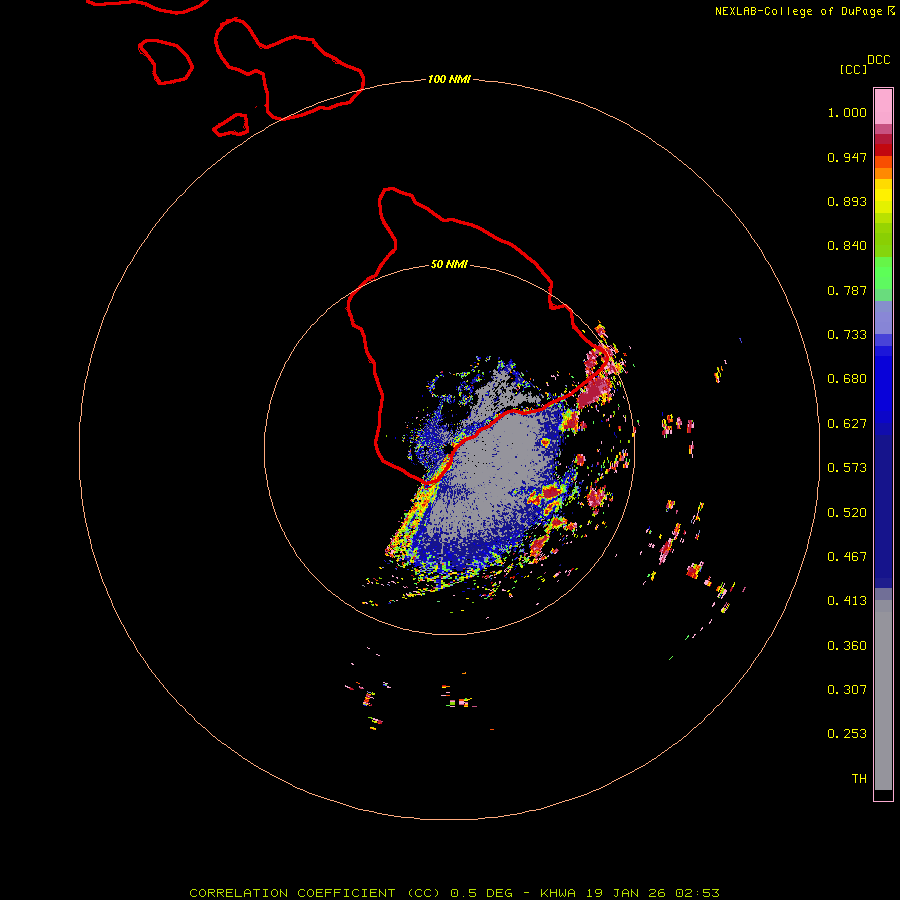
Task: Click the 0.467 scale value
Action: click(847, 557)
